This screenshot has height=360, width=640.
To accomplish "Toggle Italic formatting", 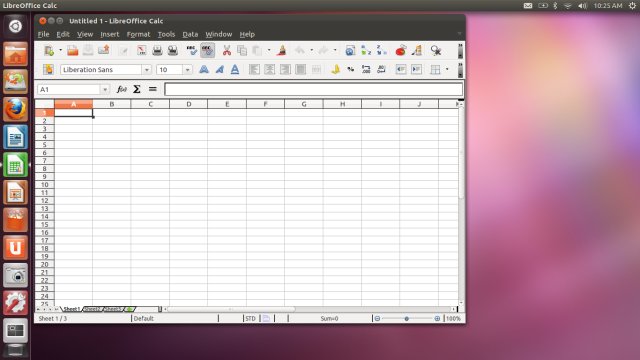I will tap(219, 69).
